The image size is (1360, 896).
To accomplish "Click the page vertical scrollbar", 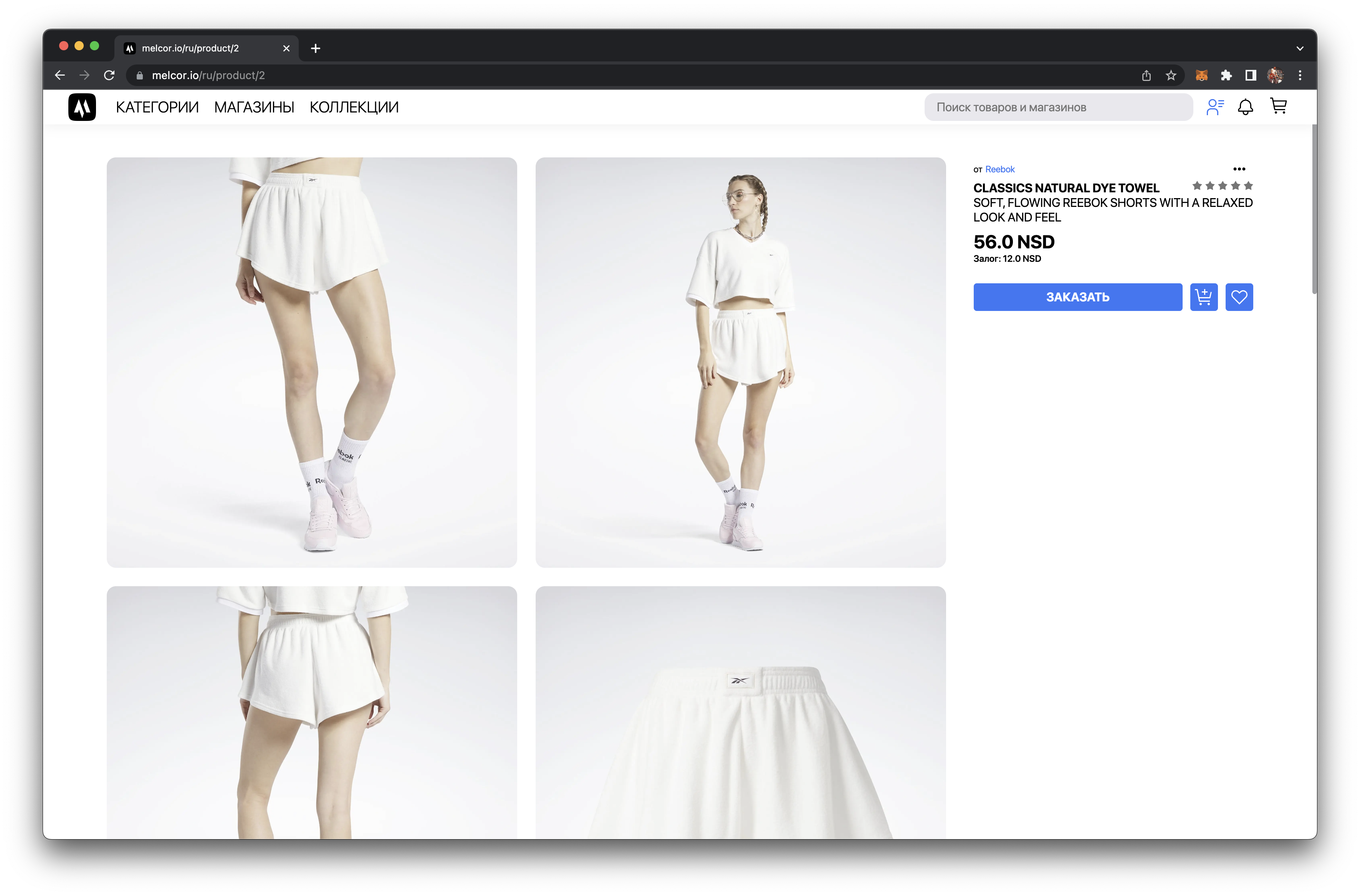I will [x=1314, y=209].
